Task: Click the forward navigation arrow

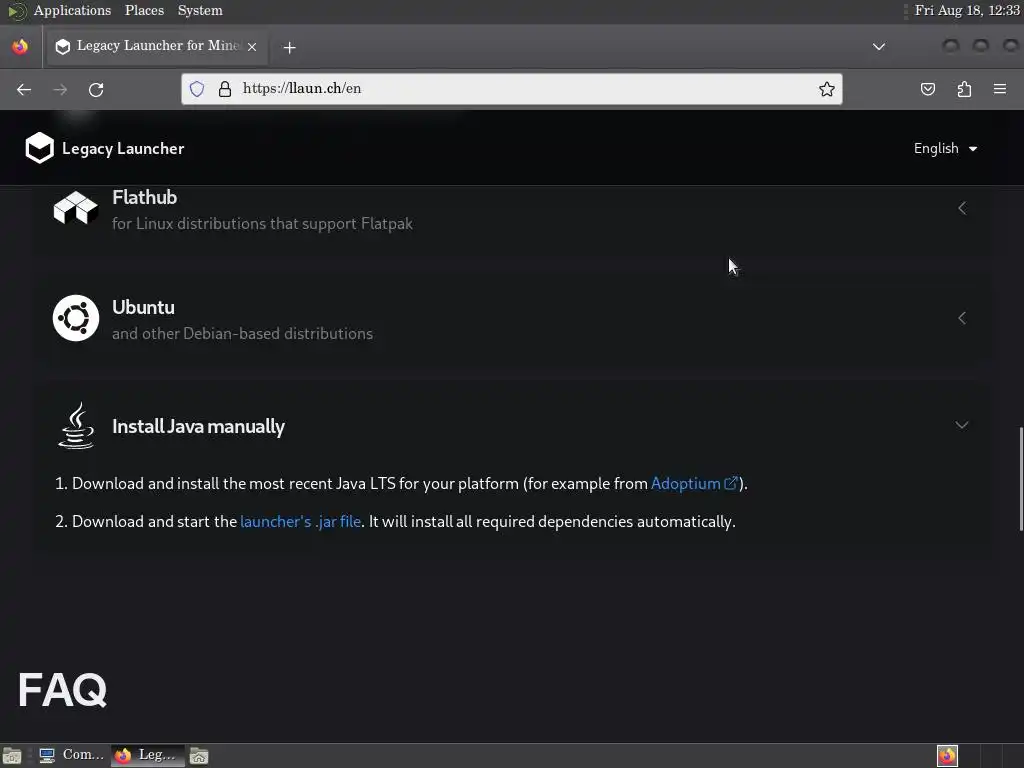Action: [60, 89]
